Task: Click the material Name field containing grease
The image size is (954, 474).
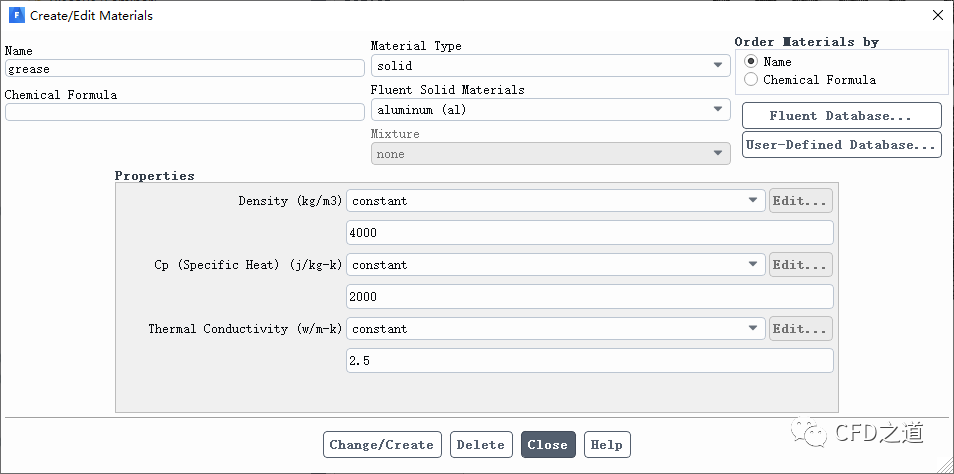Action: (184, 69)
